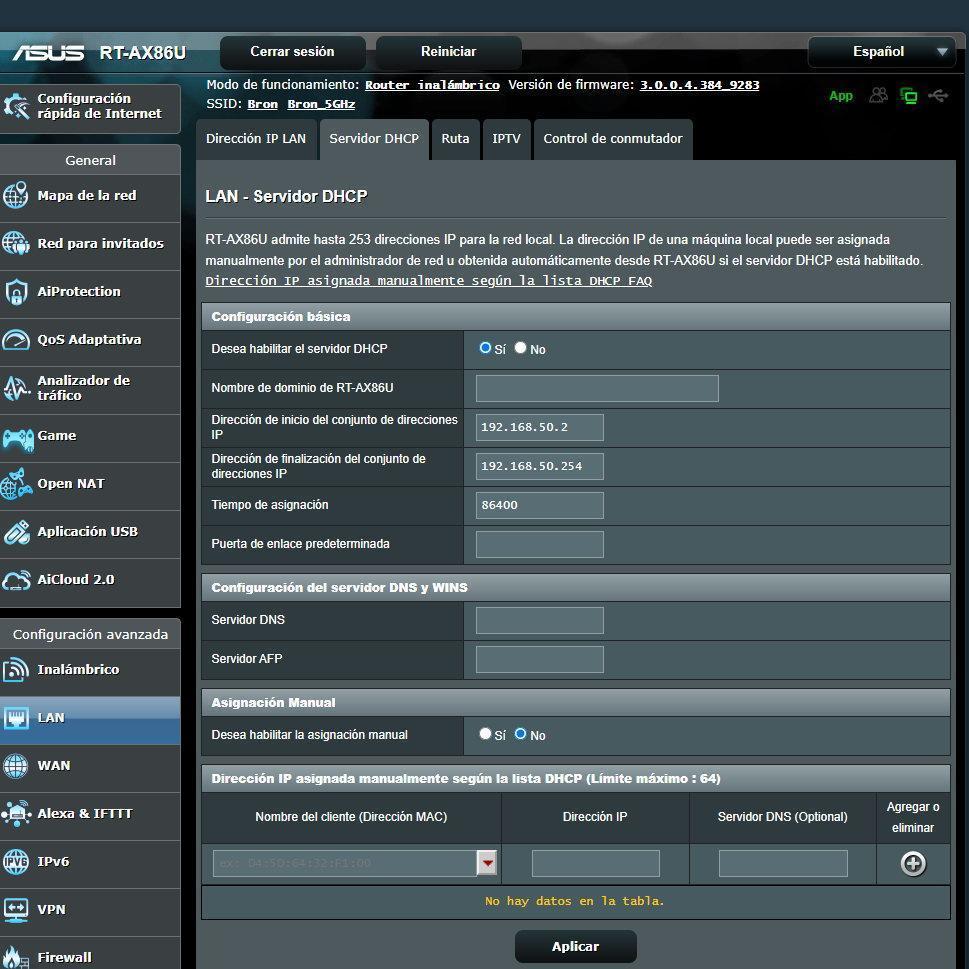
Task: Click the LAN network port icon
Action: point(15,718)
